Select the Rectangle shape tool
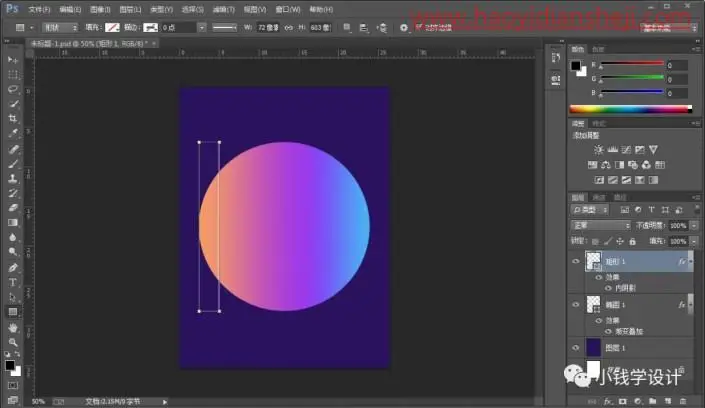Viewport: 705px width, 408px height. click(13, 312)
